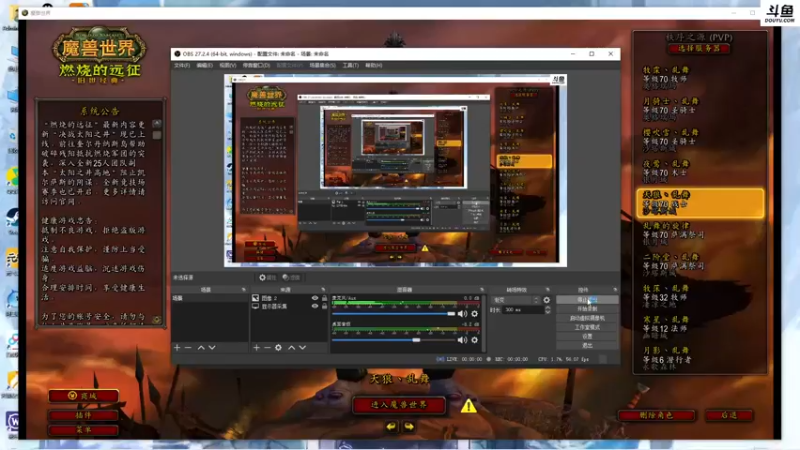Select the level 12 mage in the character list

click(700, 328)
